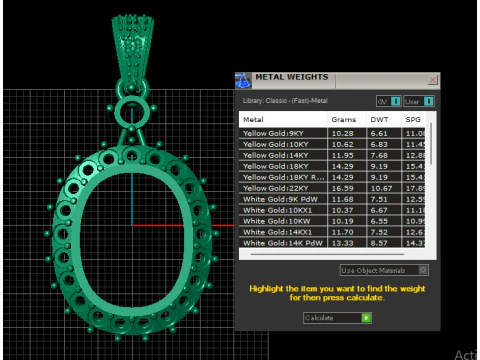This screenshot has height=360, width=480.
Task: Click the metal list horizontal scrollbar
Action: click(327, 254)
